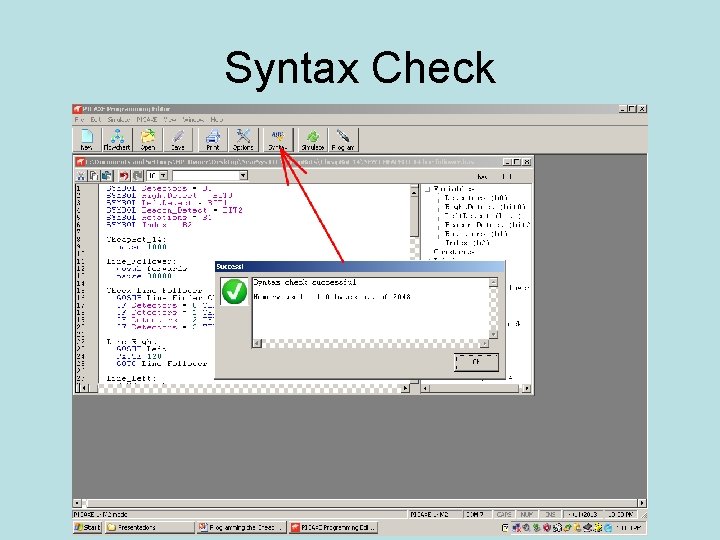720x540 pixels.
Task: Switch to Presentations folder in taskbar
Action: [150, 527]
